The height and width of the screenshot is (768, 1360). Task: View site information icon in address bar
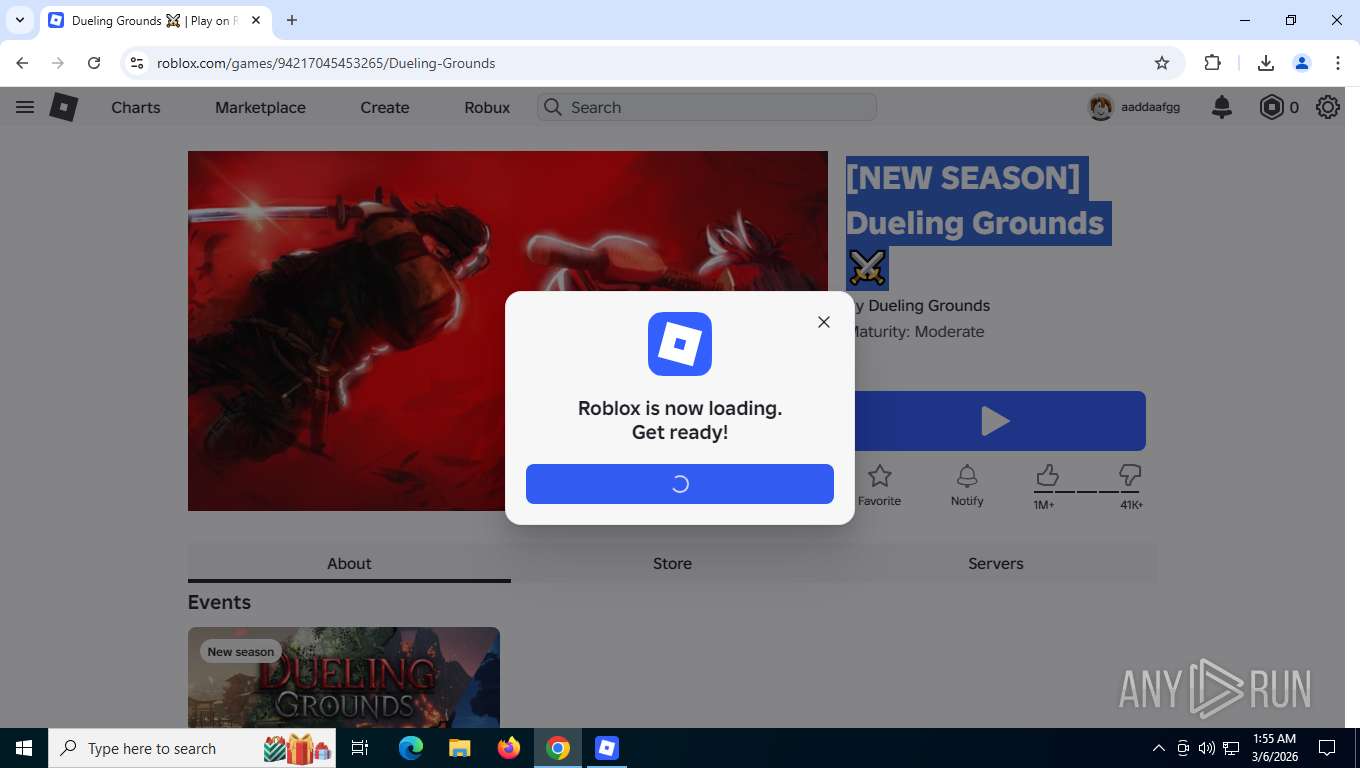pos(137,63)
